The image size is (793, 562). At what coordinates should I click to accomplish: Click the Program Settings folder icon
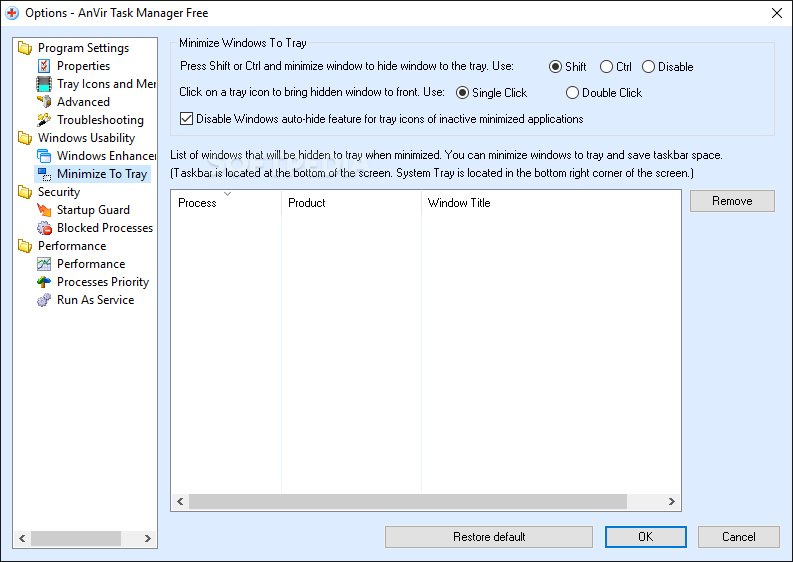[x=25, y=48]
